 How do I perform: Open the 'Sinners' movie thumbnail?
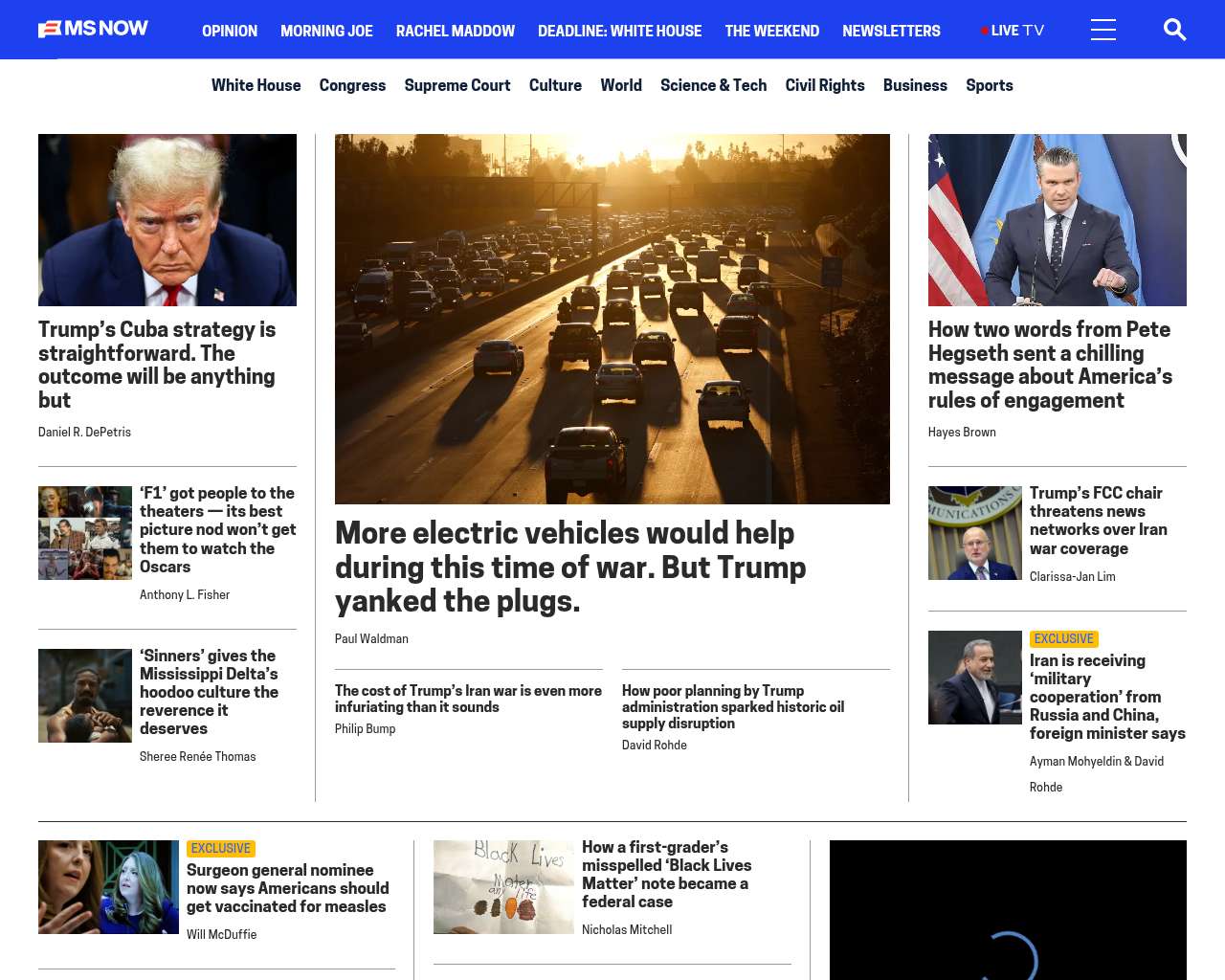point(85,696)
